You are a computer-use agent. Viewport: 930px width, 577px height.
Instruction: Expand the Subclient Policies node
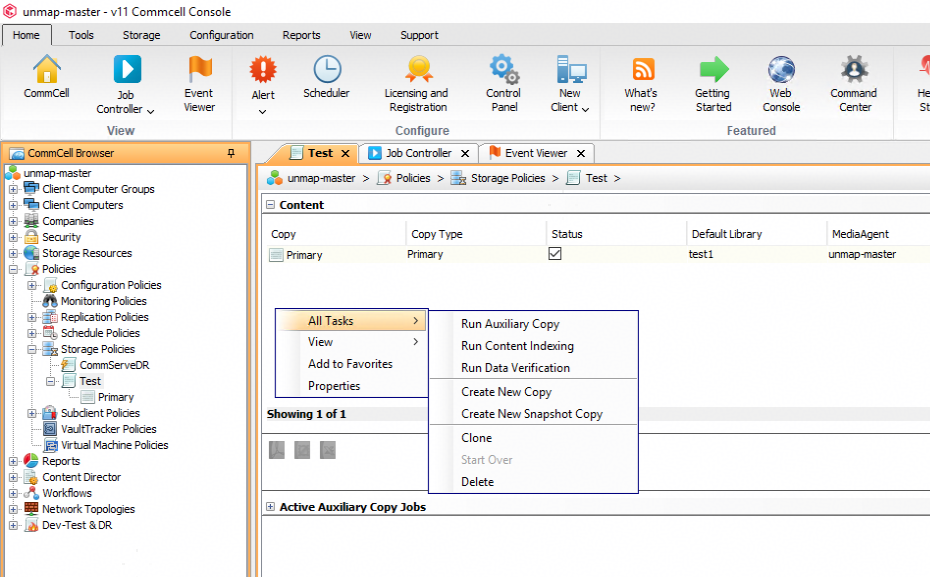32,413
